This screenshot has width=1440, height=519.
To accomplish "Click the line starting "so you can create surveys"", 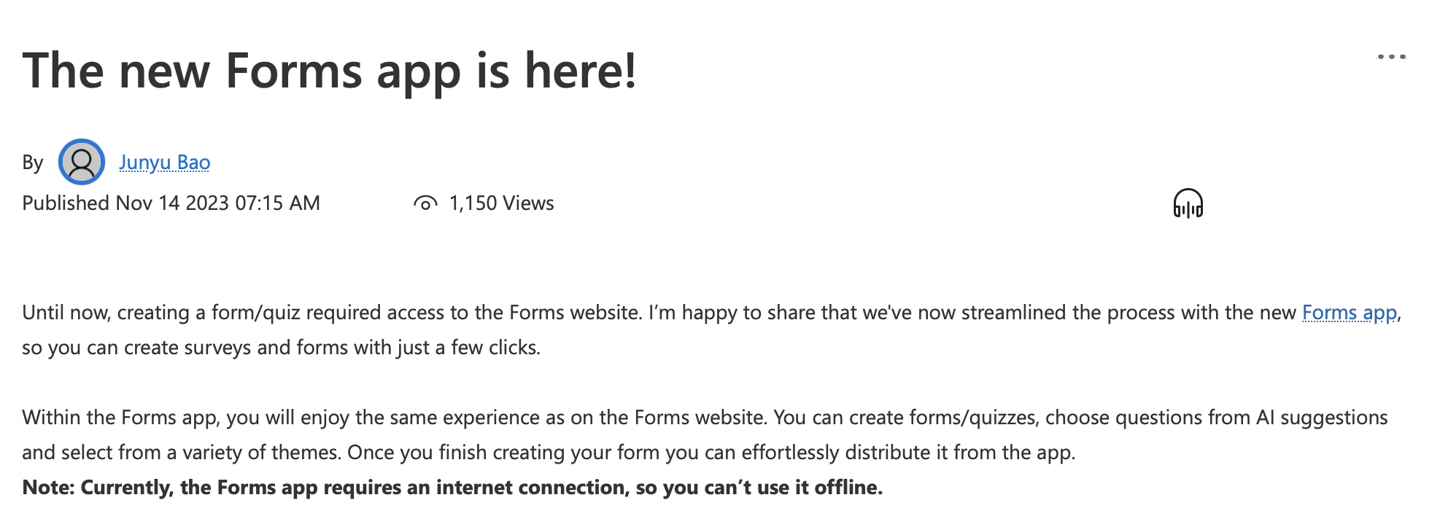I will click(x=281, y=348).
